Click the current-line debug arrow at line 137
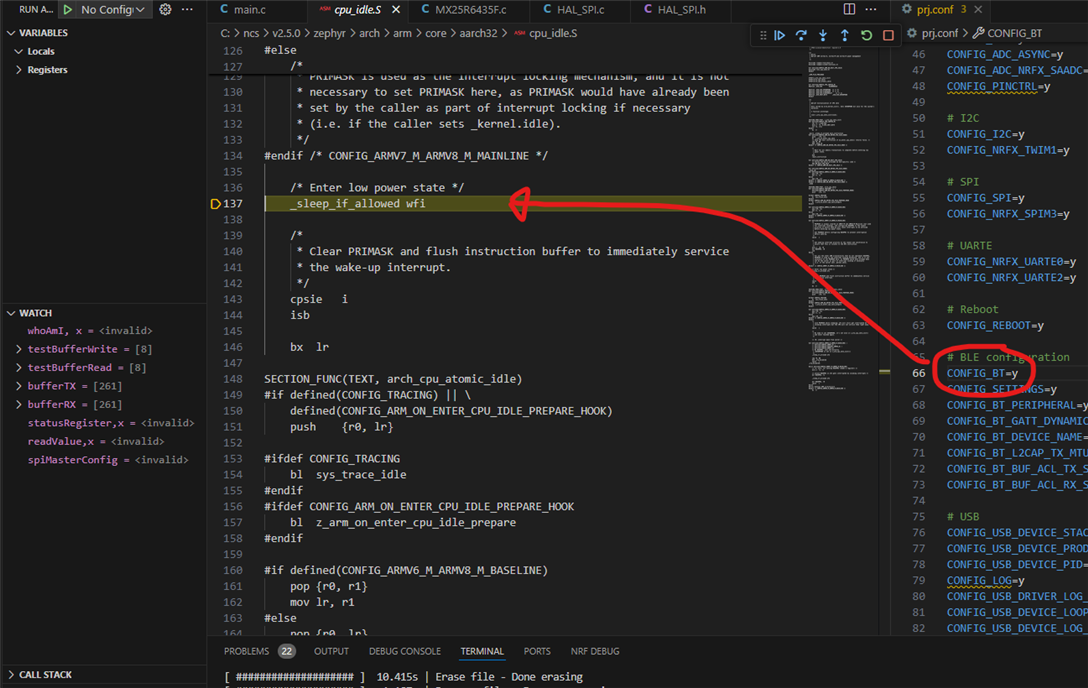The height and width of the screenshot is (688, 1088). point(215,204)
